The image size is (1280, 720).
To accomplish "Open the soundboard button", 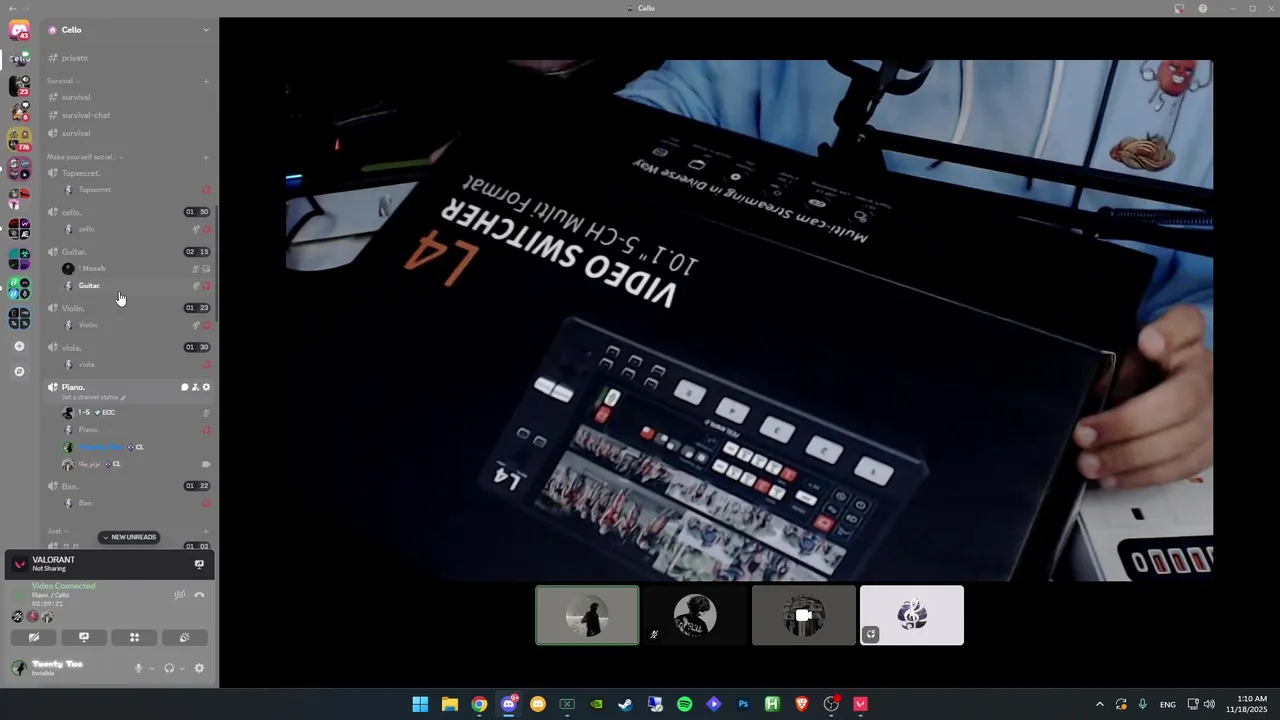I will click(184, 637).
